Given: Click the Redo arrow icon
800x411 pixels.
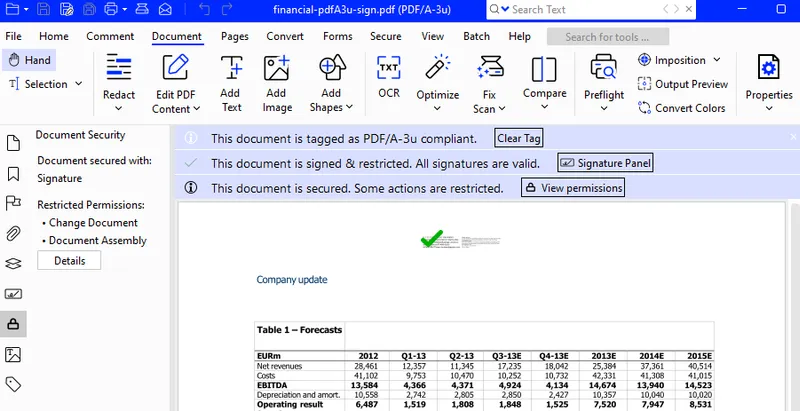Looking at the screenshot, I should [x=227, y=9].
